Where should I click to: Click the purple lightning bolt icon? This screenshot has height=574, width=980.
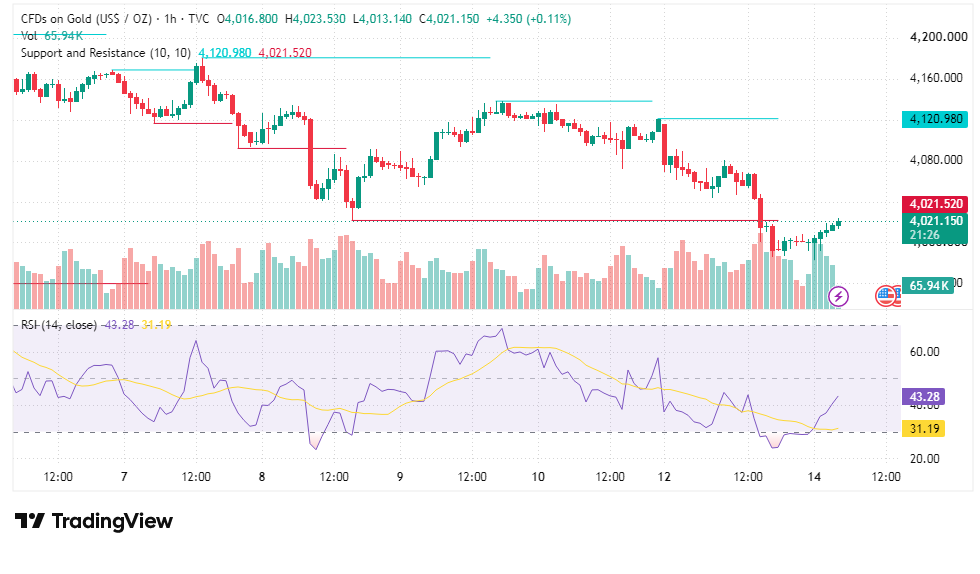pyautogui.click(x=838, y=296)
